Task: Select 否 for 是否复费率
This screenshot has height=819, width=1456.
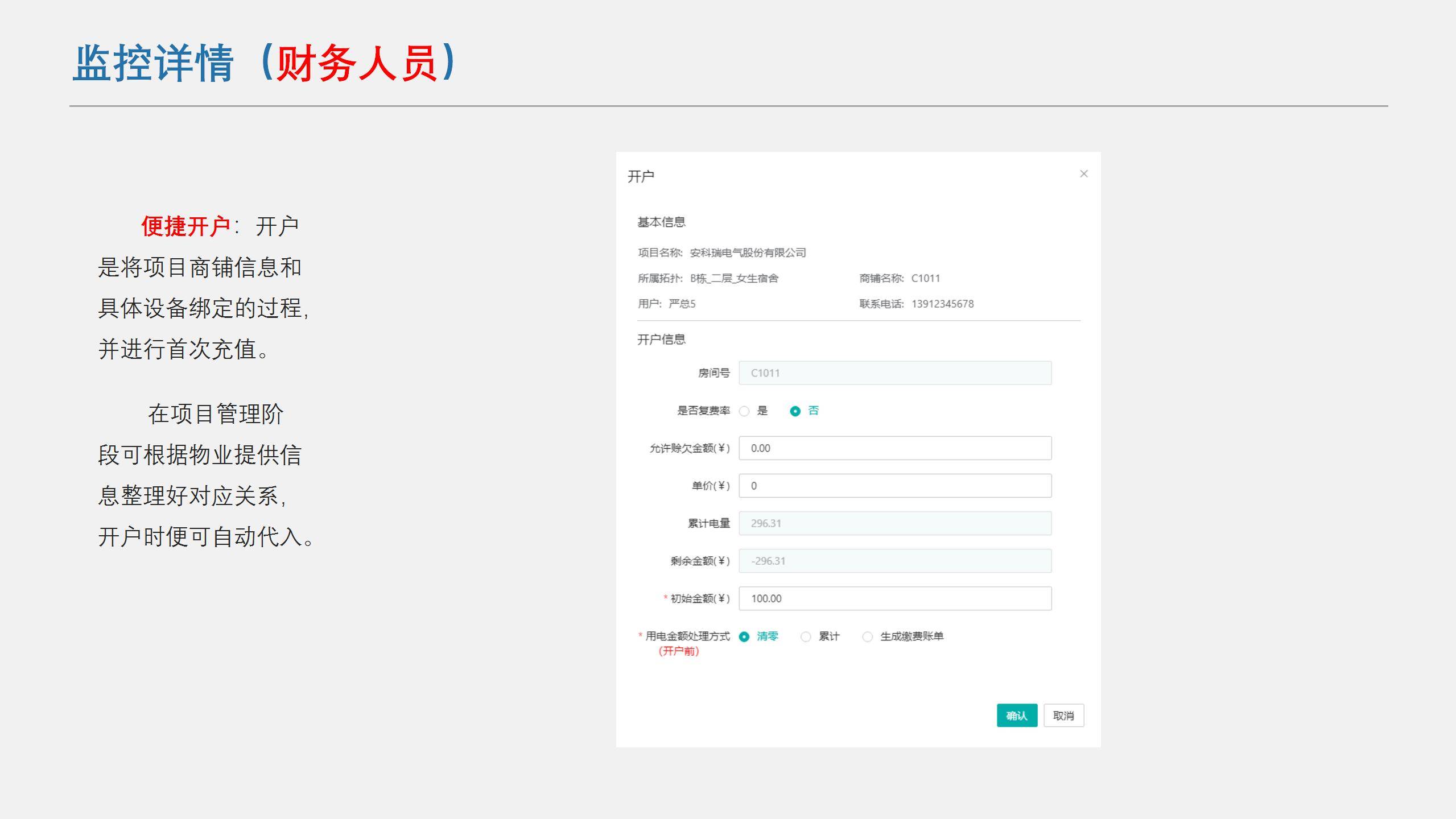Action: tap(795, 411)
